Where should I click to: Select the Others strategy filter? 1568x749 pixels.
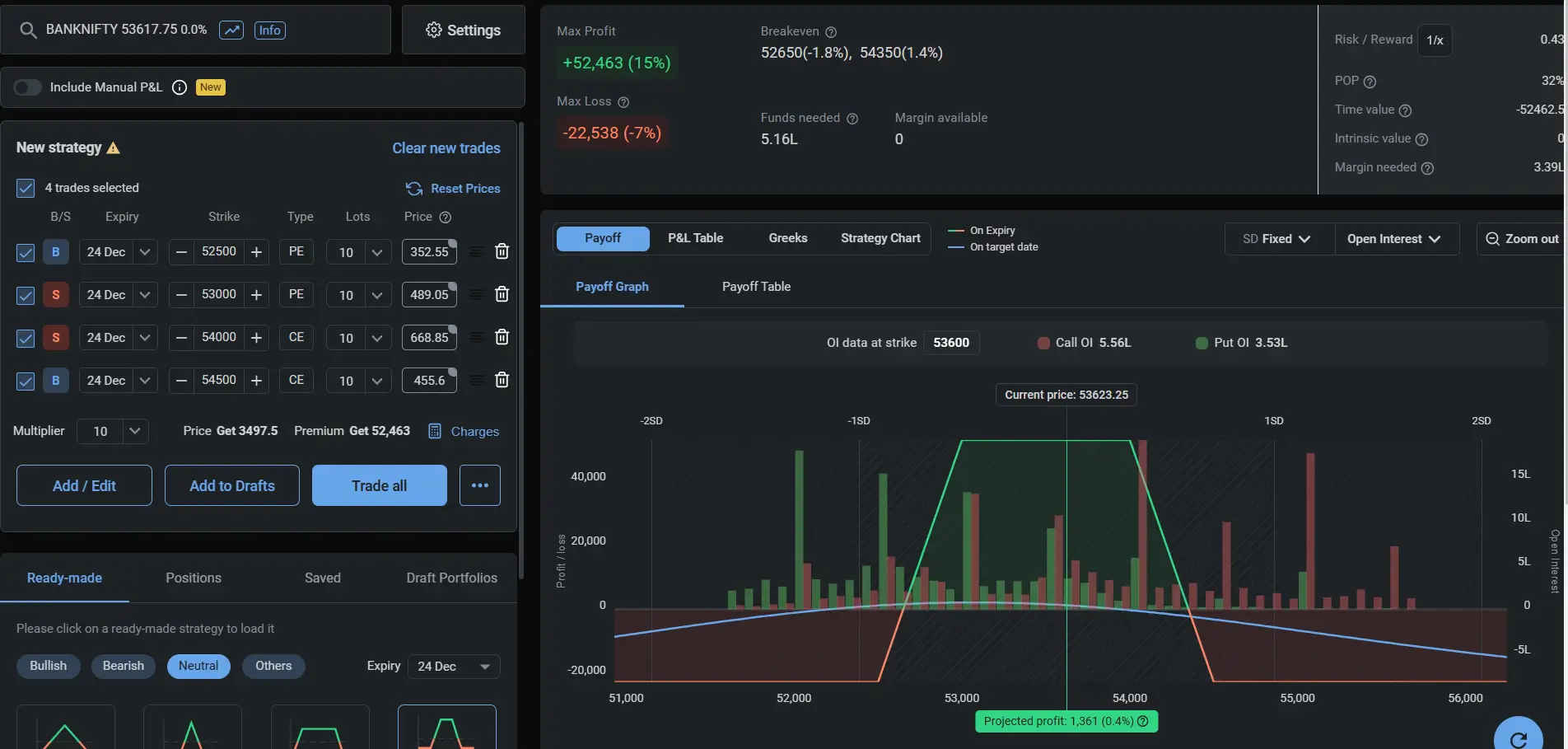[273, 666]
